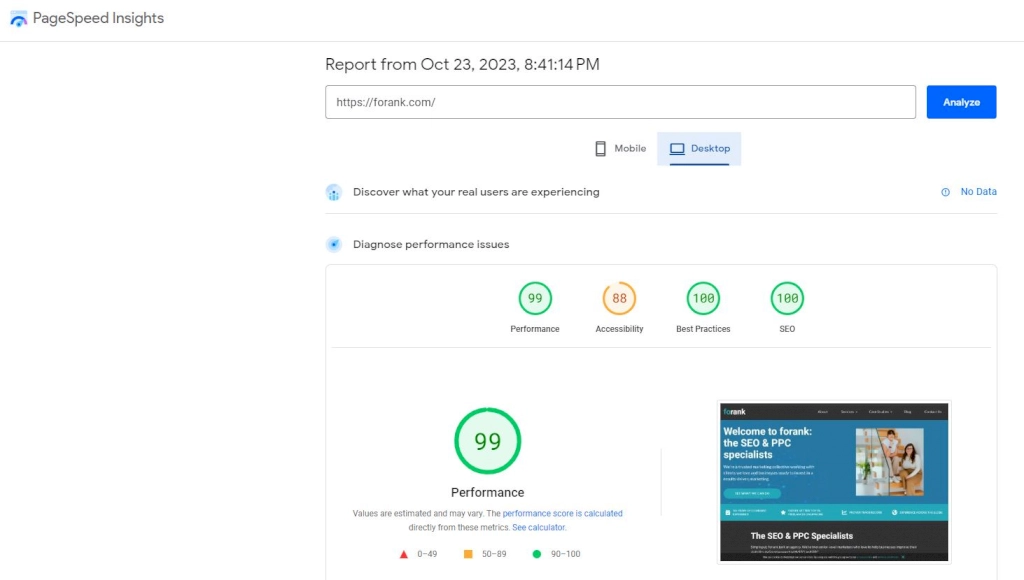
Task: Click the large Performance heading text
Action: [487, 492]
